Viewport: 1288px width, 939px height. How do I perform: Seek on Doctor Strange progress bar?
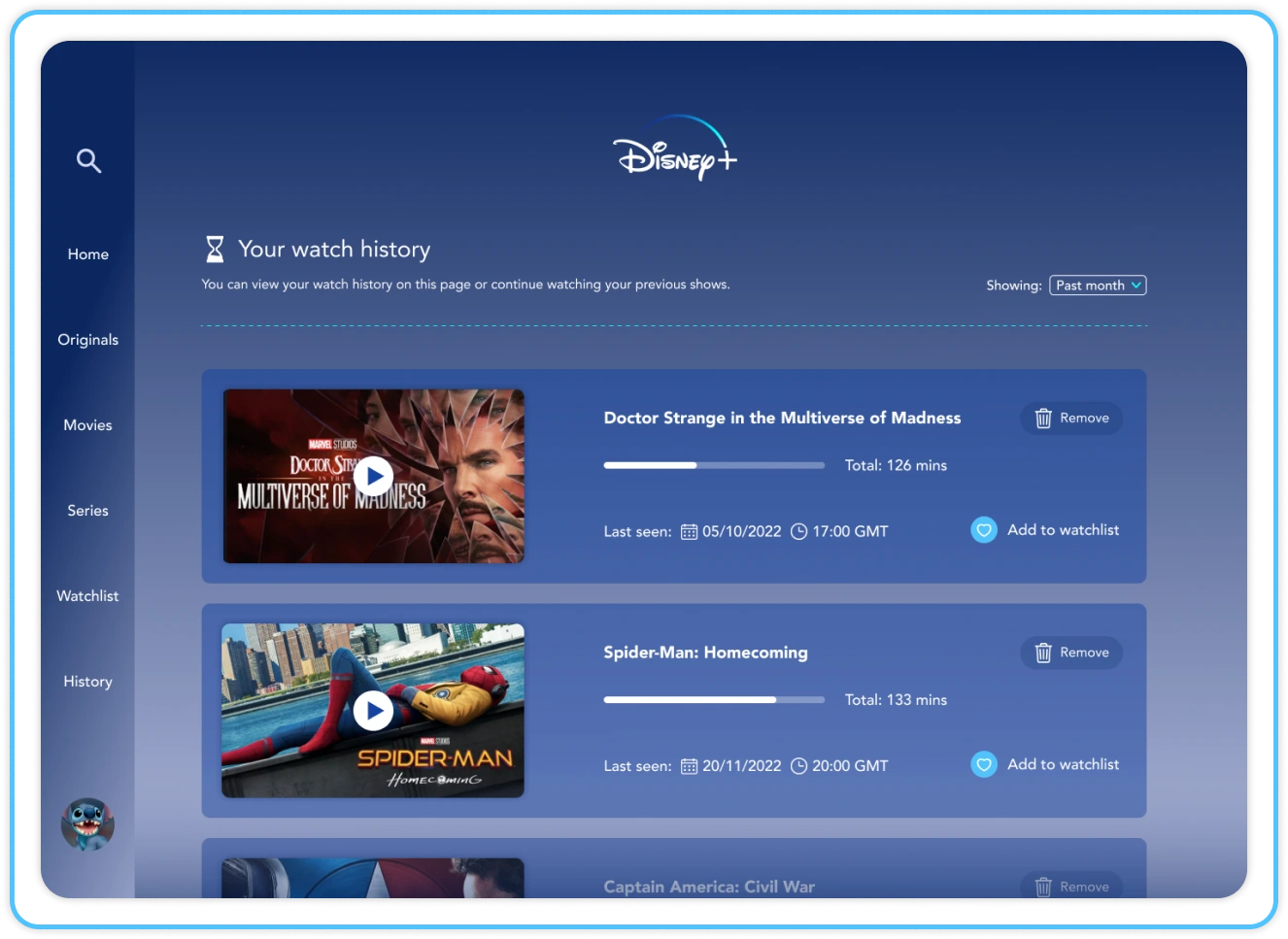(714, 465)
